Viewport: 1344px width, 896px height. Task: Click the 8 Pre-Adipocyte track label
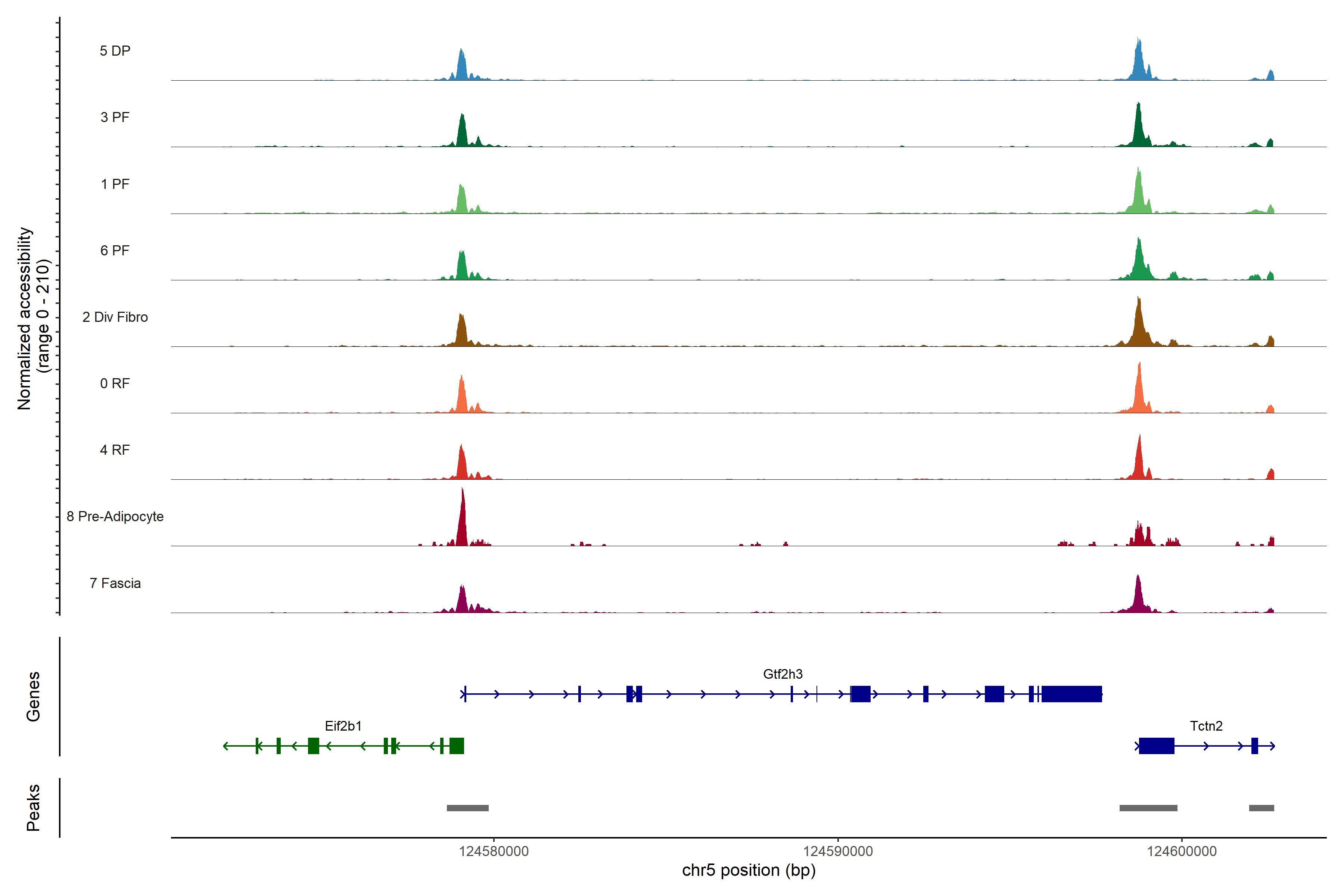115,517
